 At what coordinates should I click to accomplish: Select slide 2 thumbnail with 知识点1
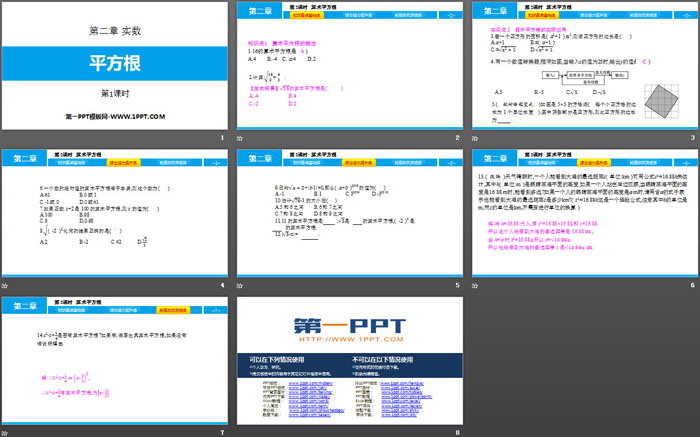point(350,66)
